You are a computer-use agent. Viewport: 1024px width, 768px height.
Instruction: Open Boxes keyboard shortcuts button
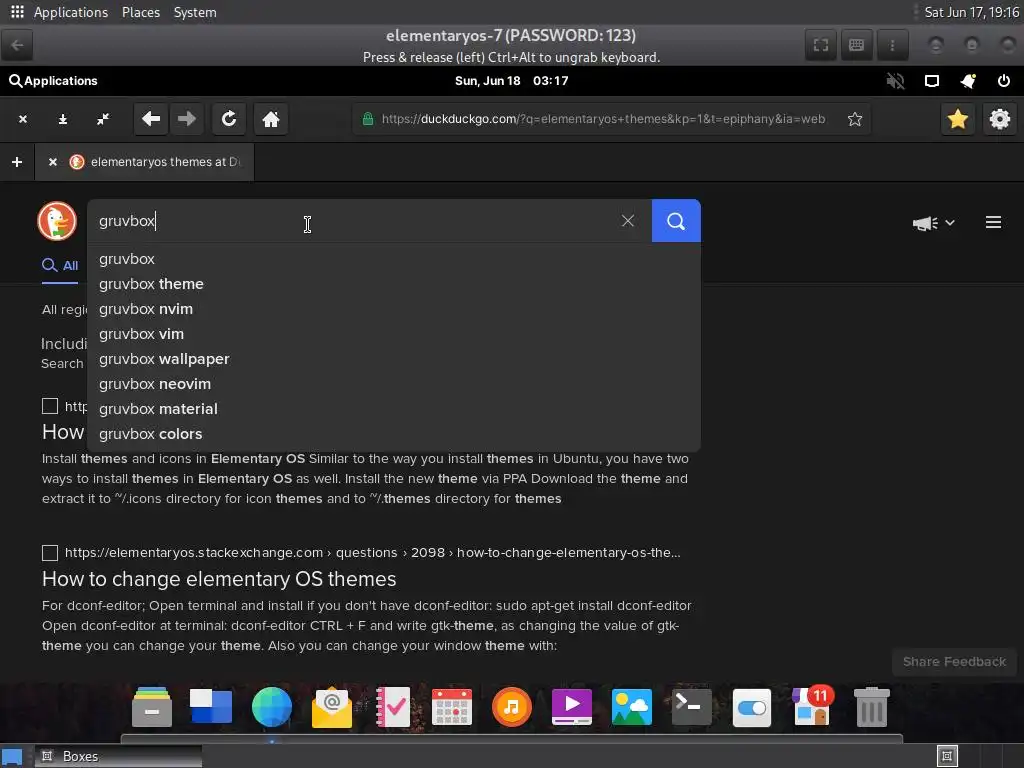(856, 45)
